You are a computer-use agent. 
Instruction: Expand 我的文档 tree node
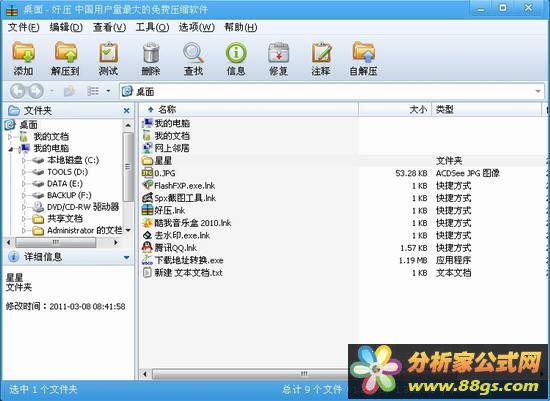(10, 136)
